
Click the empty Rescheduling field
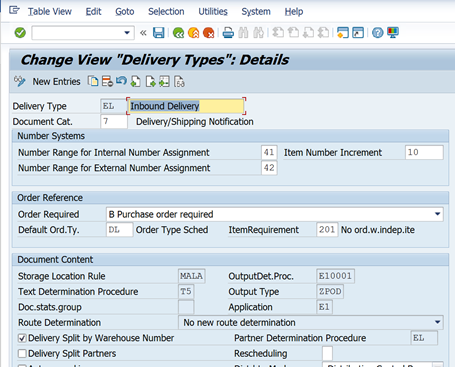click(x=327, y=353)
